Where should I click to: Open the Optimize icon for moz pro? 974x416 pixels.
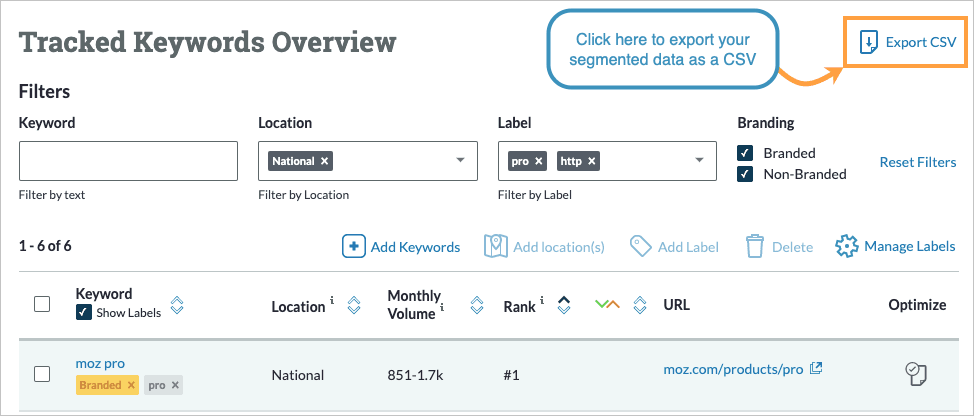tap(916, 374)
